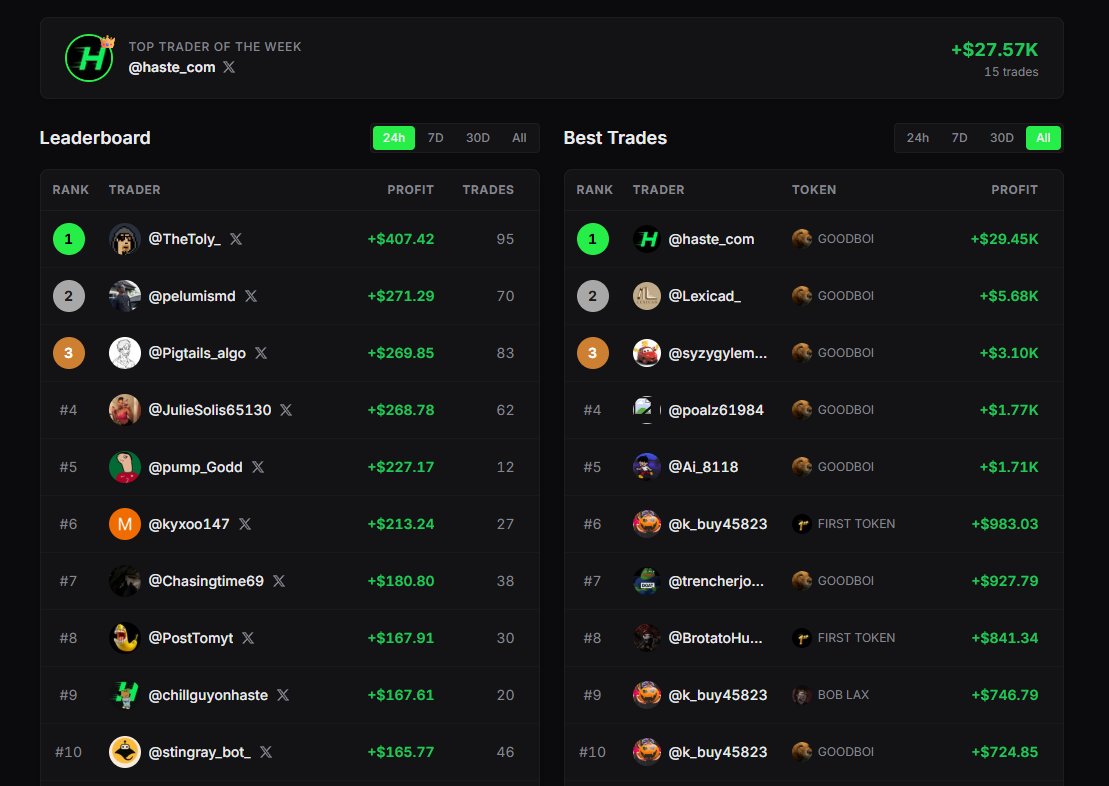Click @pelumismd avatar image
The image size is (1109, 786).
click(x=124, y=296)
